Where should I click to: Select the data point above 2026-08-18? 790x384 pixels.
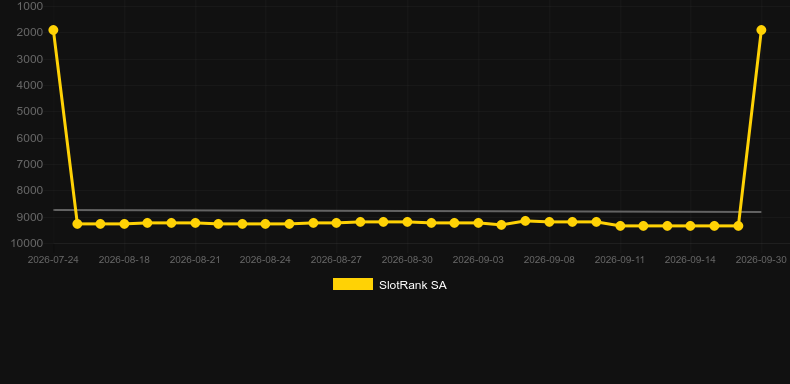124,224
